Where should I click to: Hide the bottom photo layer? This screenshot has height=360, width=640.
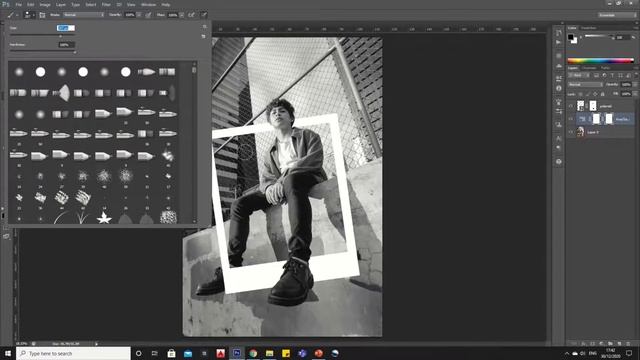[571, 132]
